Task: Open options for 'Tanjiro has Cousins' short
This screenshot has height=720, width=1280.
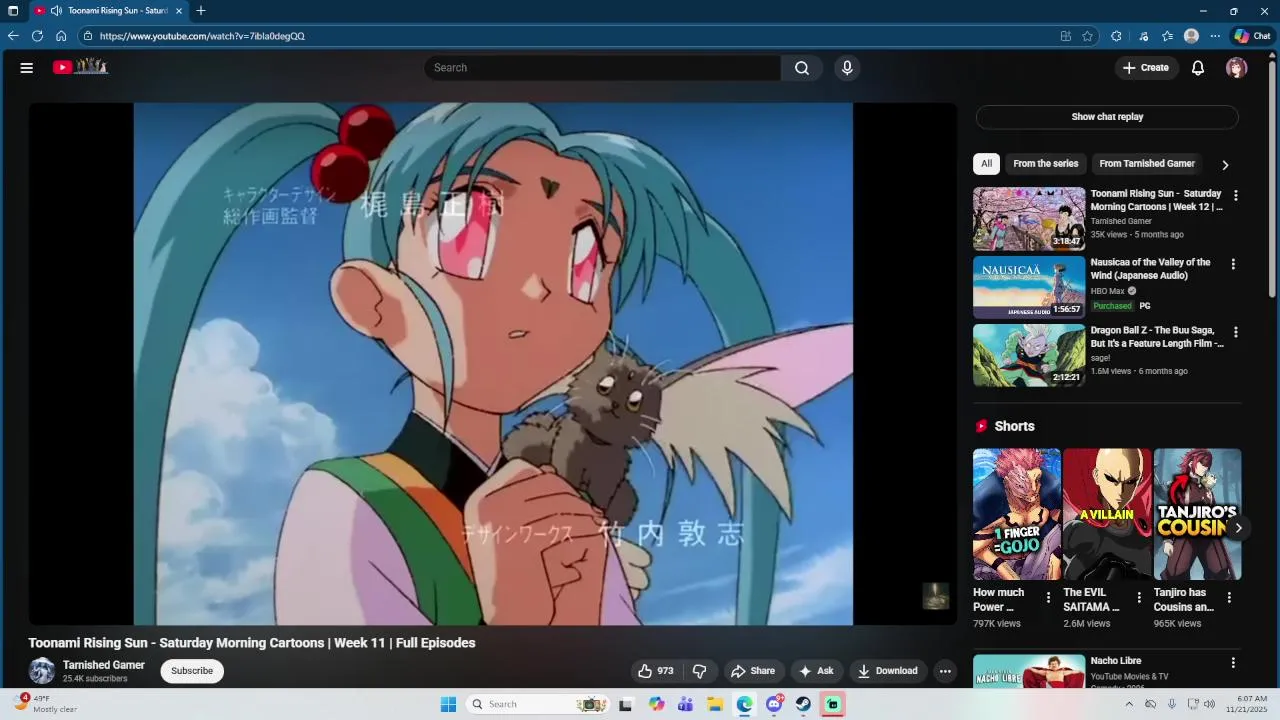Action: point(1229,598)
